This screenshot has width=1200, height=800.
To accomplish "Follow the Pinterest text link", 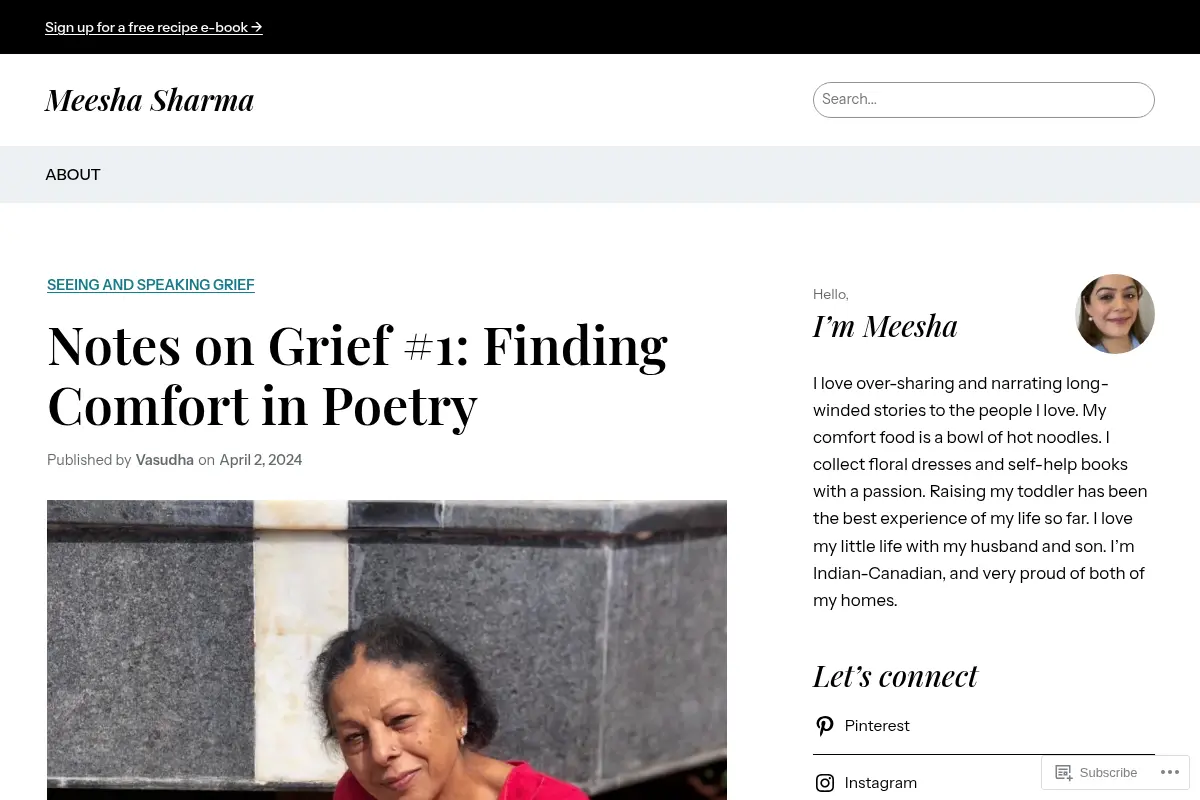I will (x=877, y=726).
